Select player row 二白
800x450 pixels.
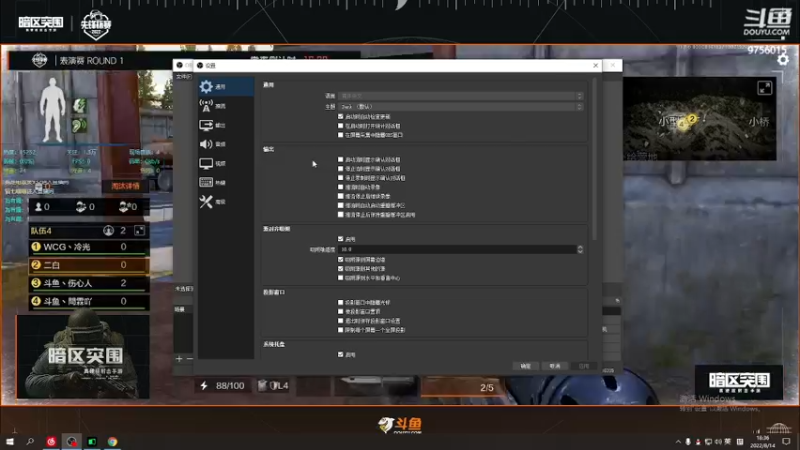(x=89, y=265)
